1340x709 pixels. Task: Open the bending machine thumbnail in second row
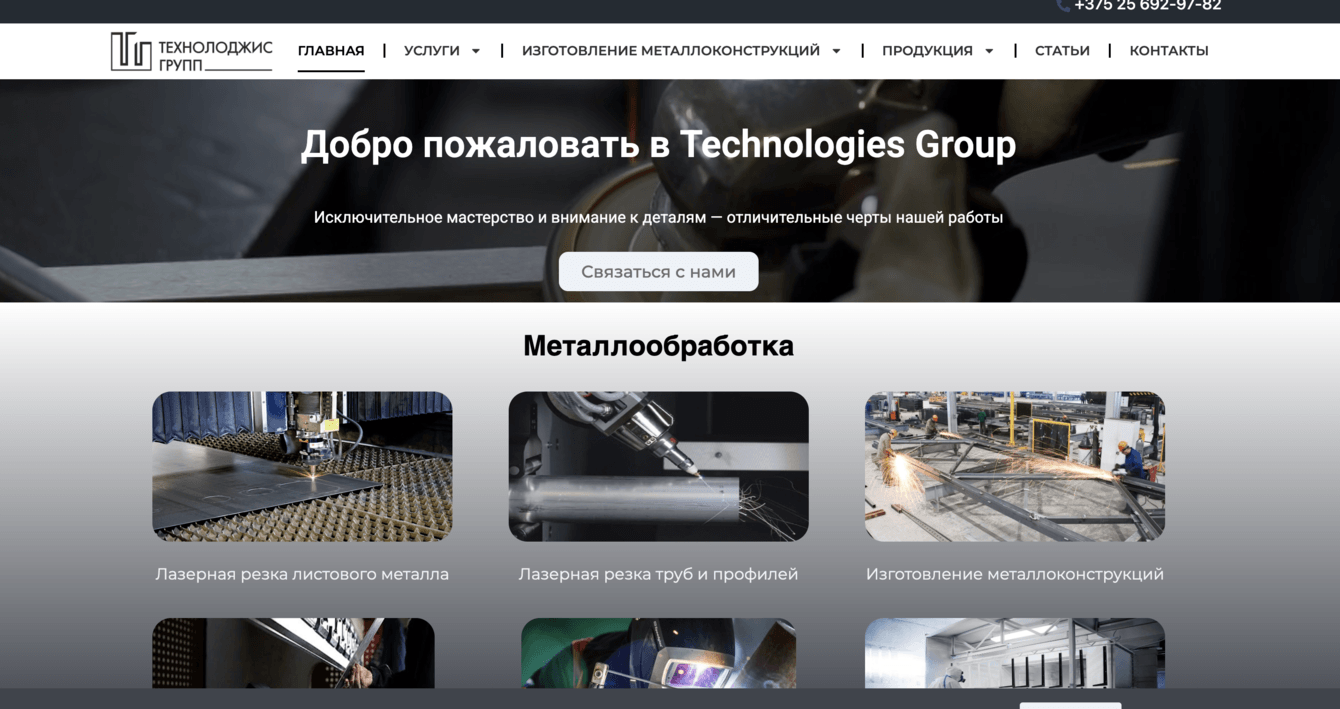pyautogui.click(x=293, y=653)
